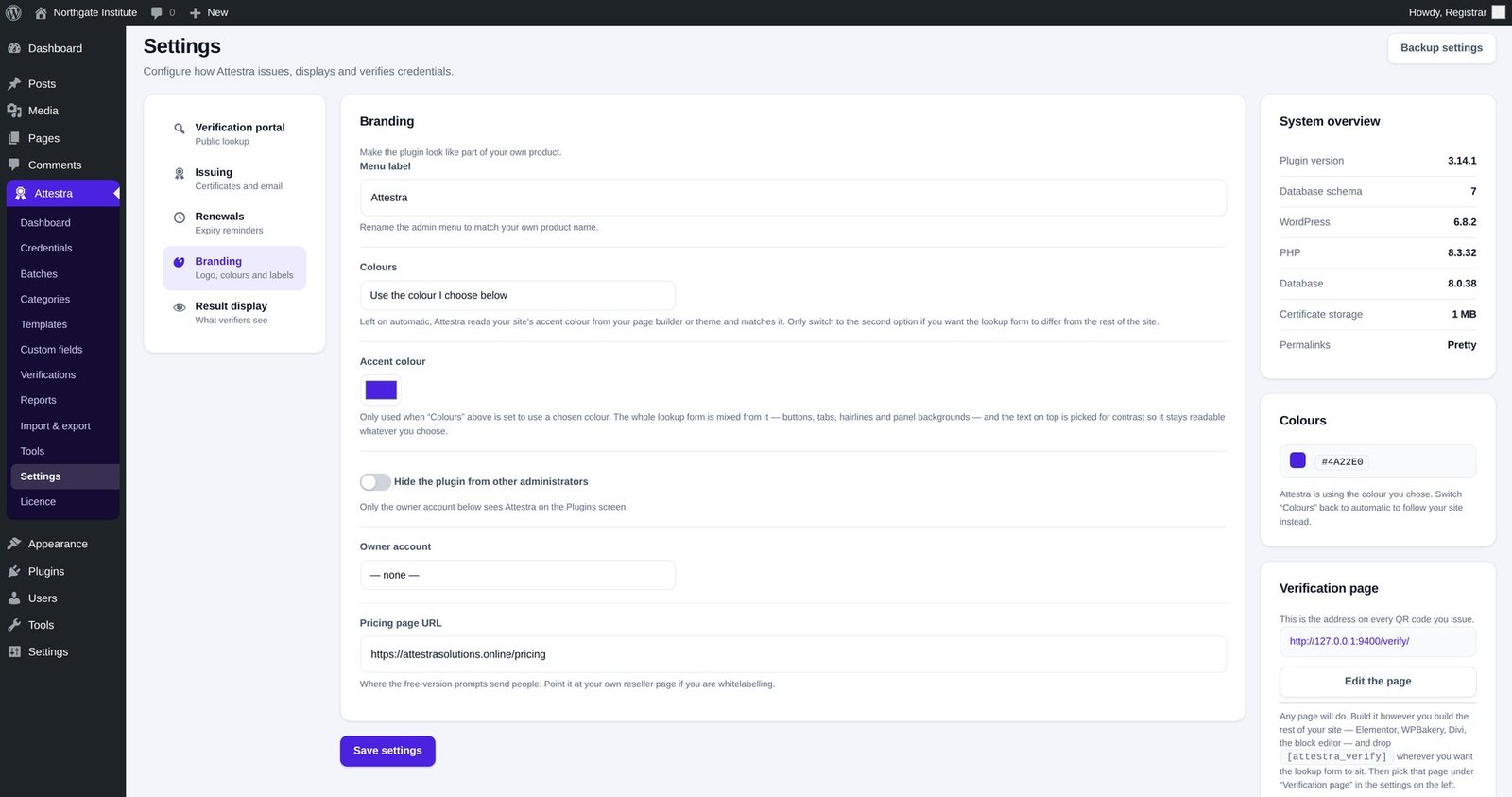
Task: Click the Menu label input field
Action: pos(793,198)
